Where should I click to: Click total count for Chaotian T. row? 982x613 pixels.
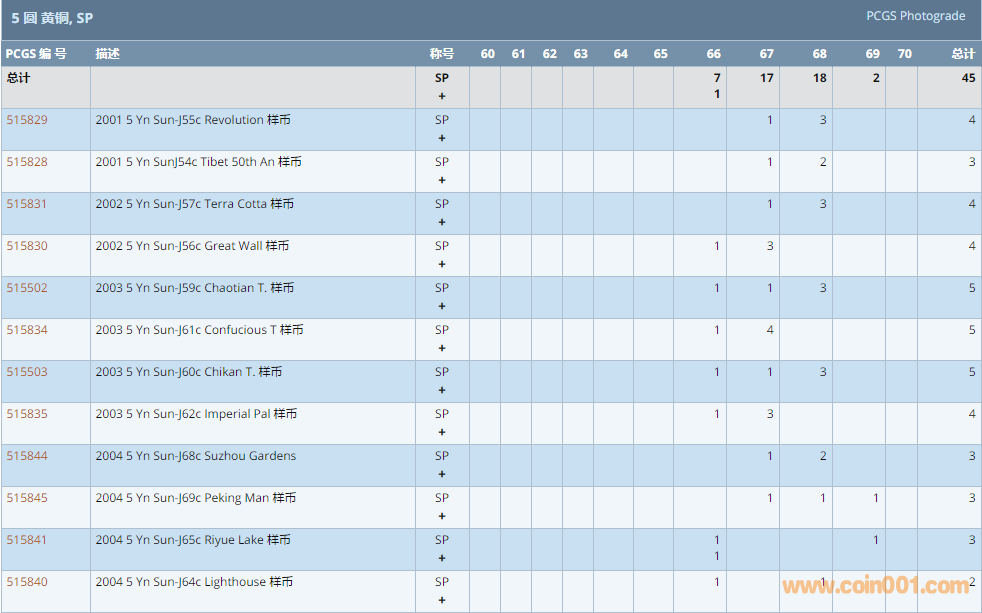[971, 288]
